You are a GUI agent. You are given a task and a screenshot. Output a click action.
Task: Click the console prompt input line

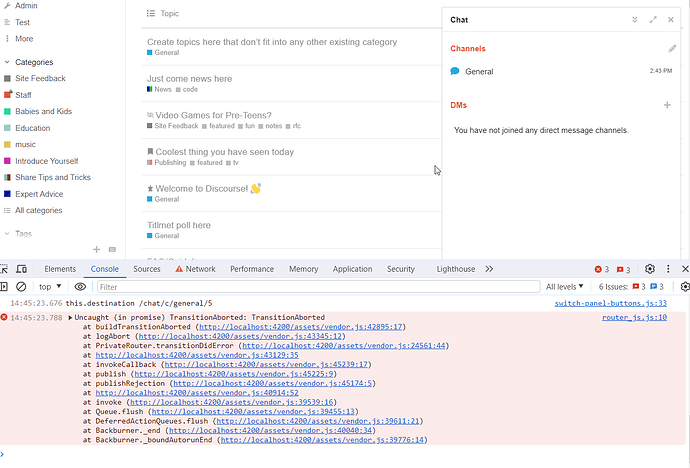345,454
